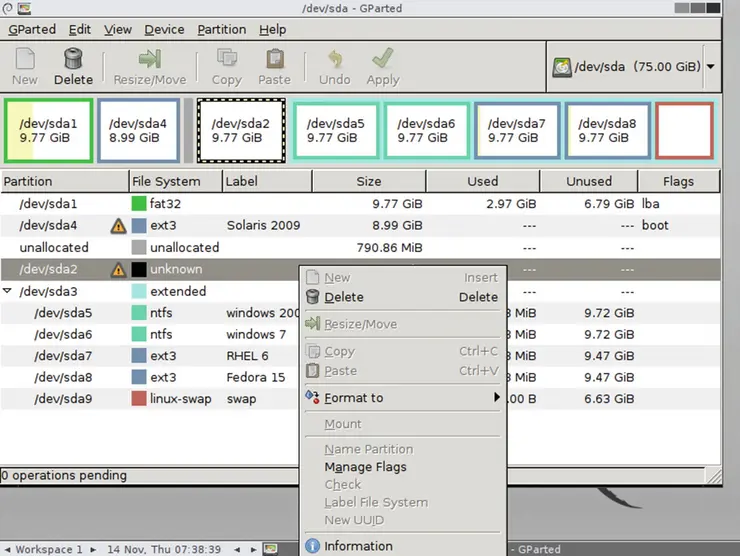Select the /dev/sda7 block in disk map
The height and width of the screenshot is (556, 740).
(x=516, y=130)
